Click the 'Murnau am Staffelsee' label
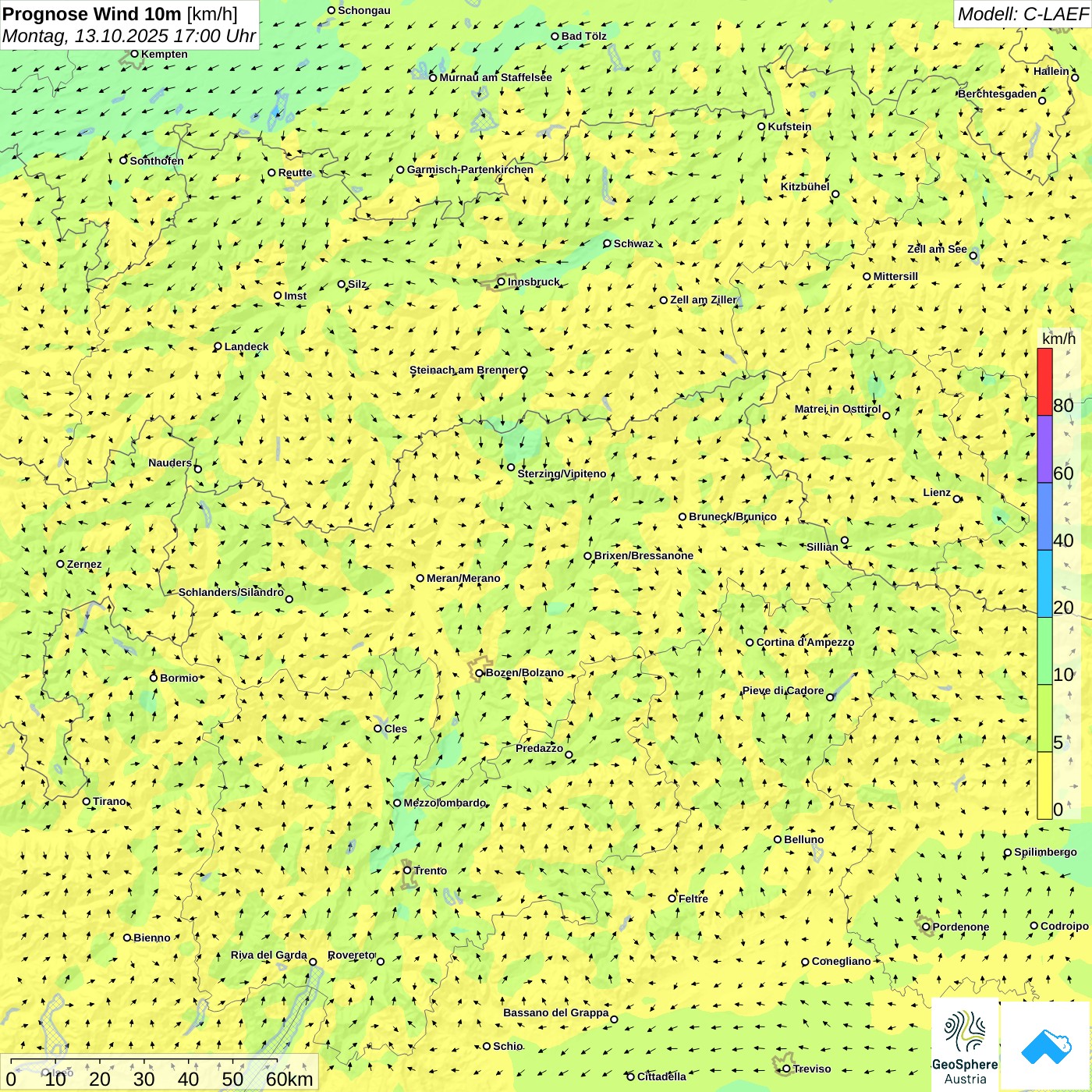The image size is (1092, 1092). click(x=495, y=77)
